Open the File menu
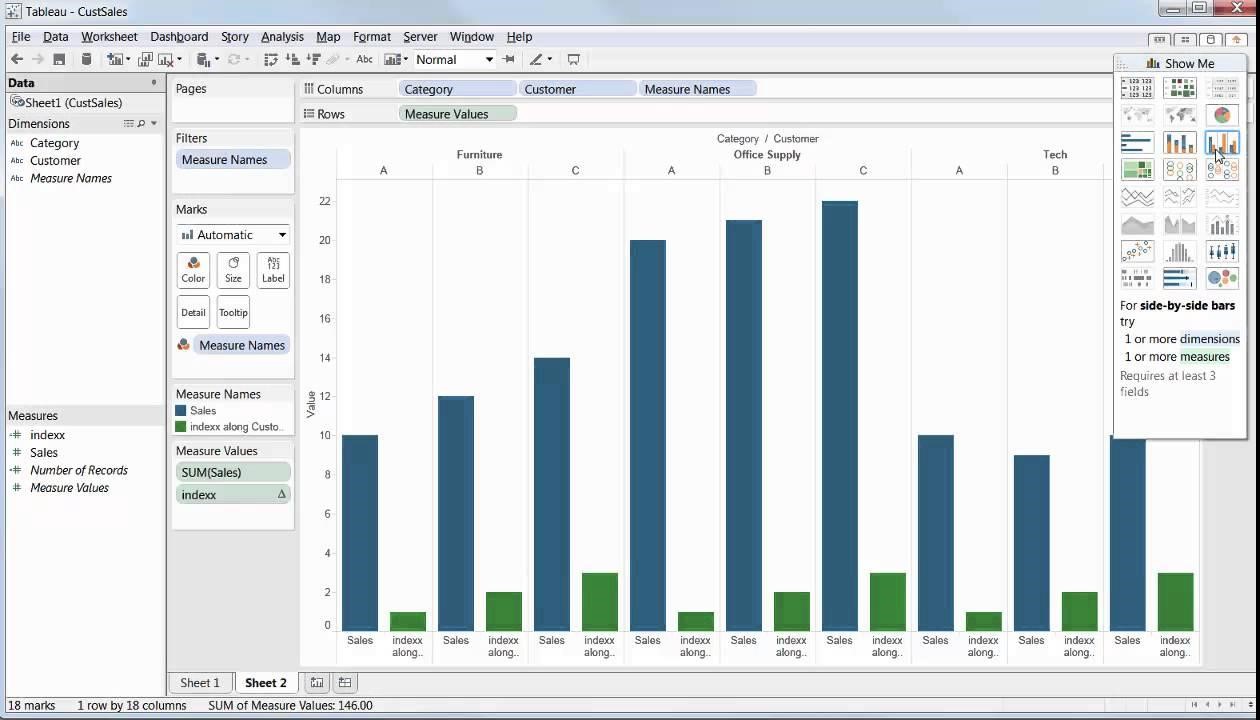1260x720 pixels. click(21, 37)
